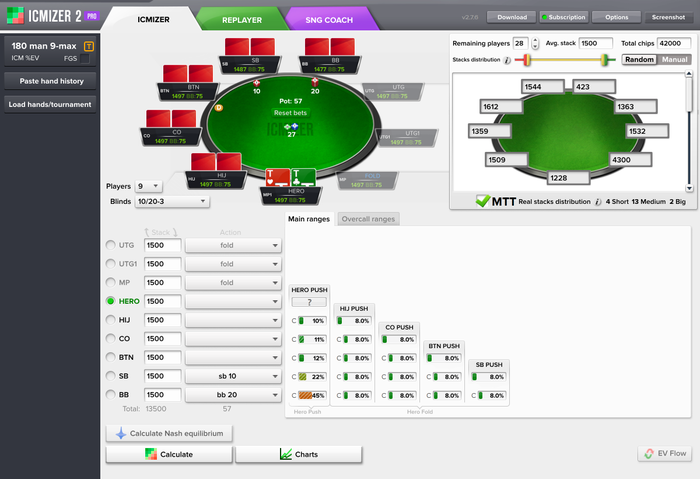Viewport: 700px width, 479px height.
Task: Select the CO radio button
Action: coord(110,339)
